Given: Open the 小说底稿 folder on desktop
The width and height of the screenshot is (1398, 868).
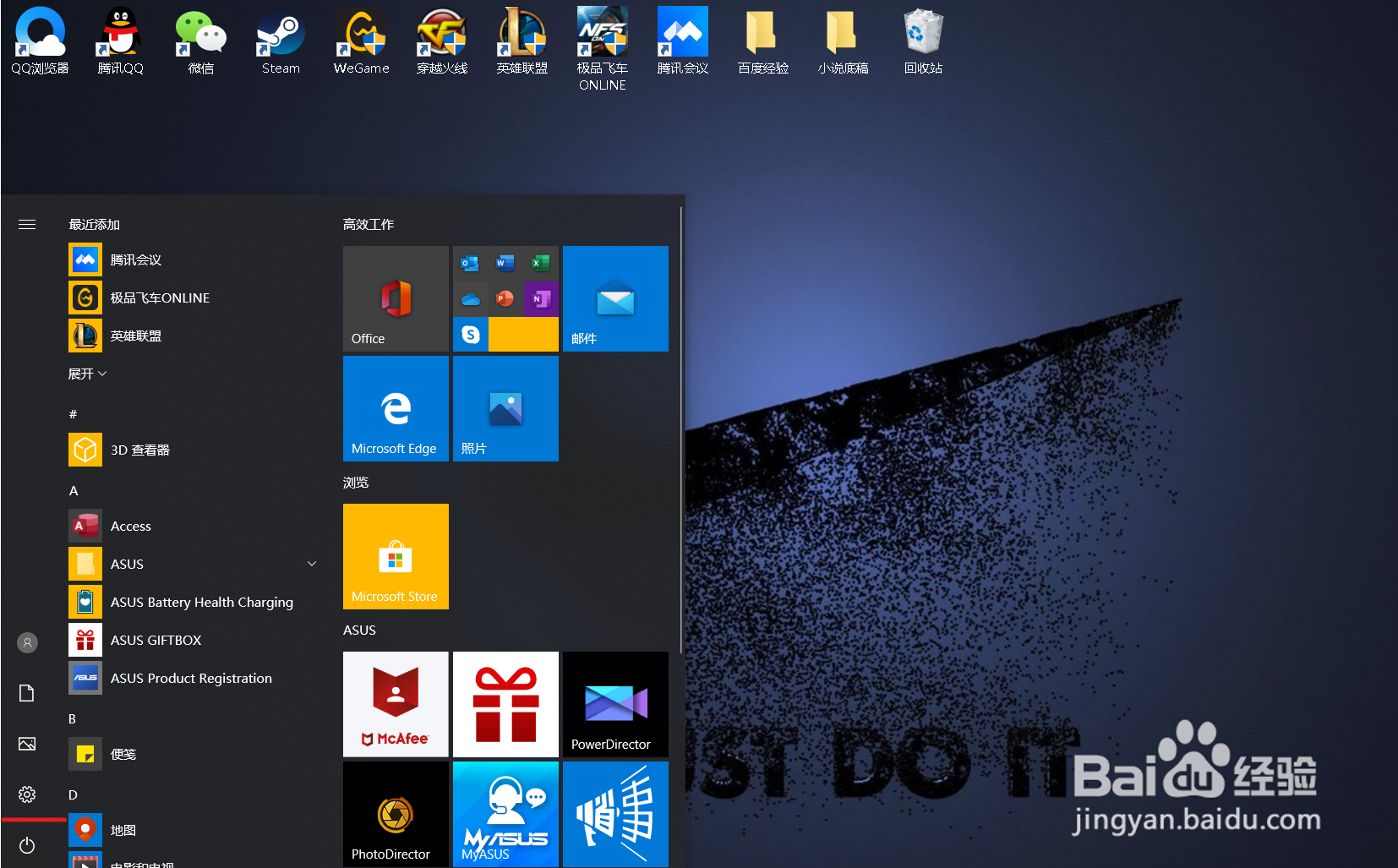Looking at the screenshot, I should point(843,41).
